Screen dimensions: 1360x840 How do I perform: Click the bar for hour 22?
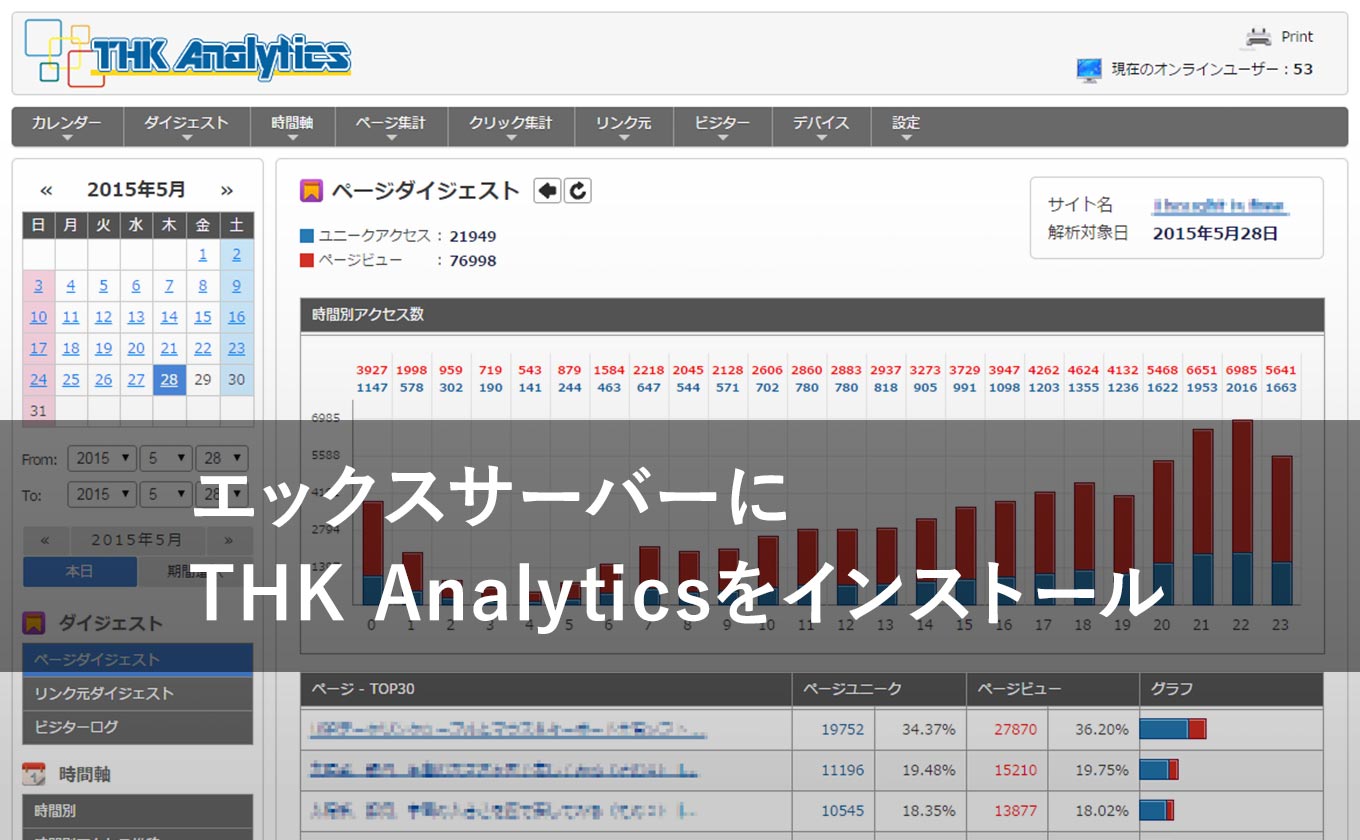pos(1242,512)
